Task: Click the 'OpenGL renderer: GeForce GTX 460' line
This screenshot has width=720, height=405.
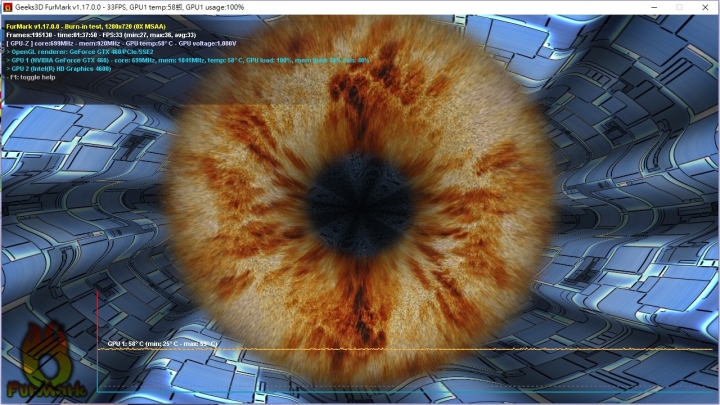Action: coord(80,52)
